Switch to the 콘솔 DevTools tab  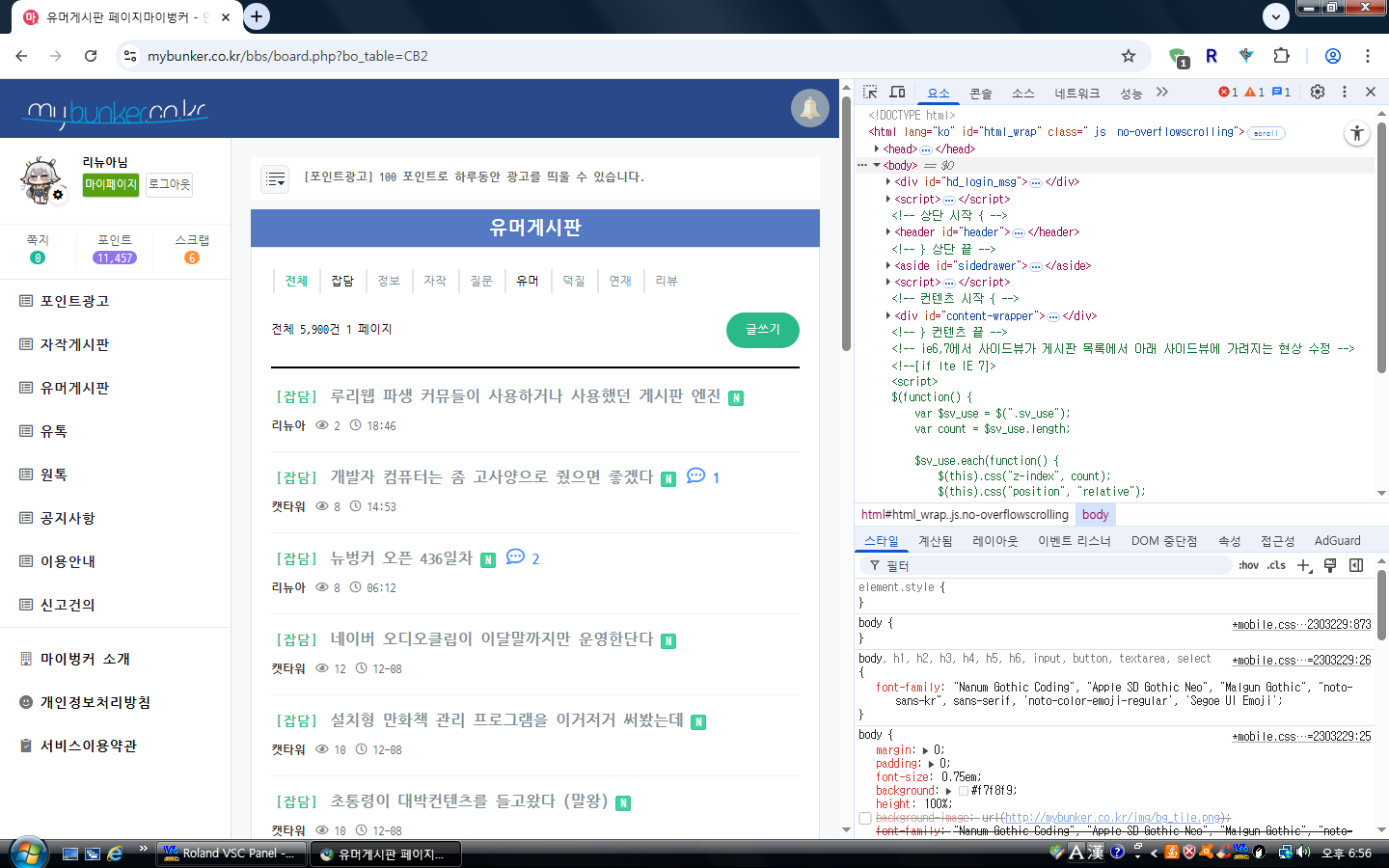click(x=980, y=94)
